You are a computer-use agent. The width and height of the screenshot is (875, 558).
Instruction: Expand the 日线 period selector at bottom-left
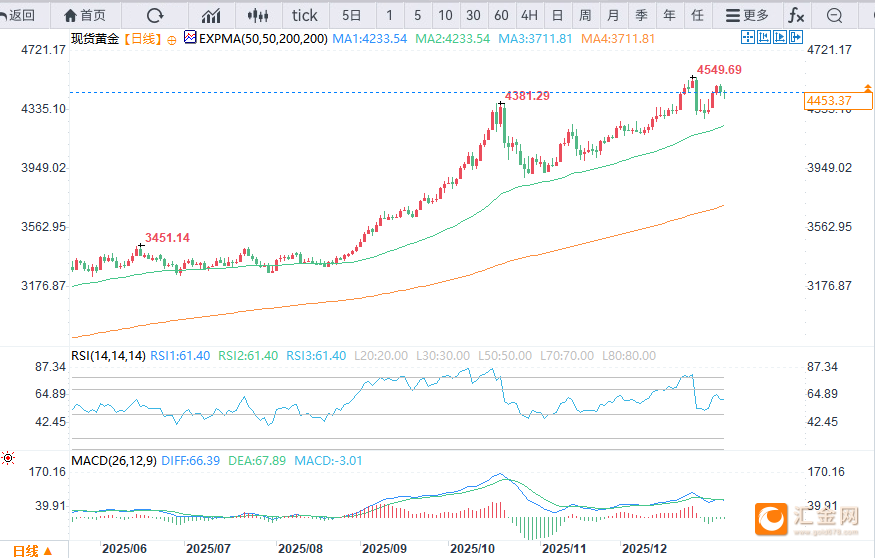coord(32,550)
